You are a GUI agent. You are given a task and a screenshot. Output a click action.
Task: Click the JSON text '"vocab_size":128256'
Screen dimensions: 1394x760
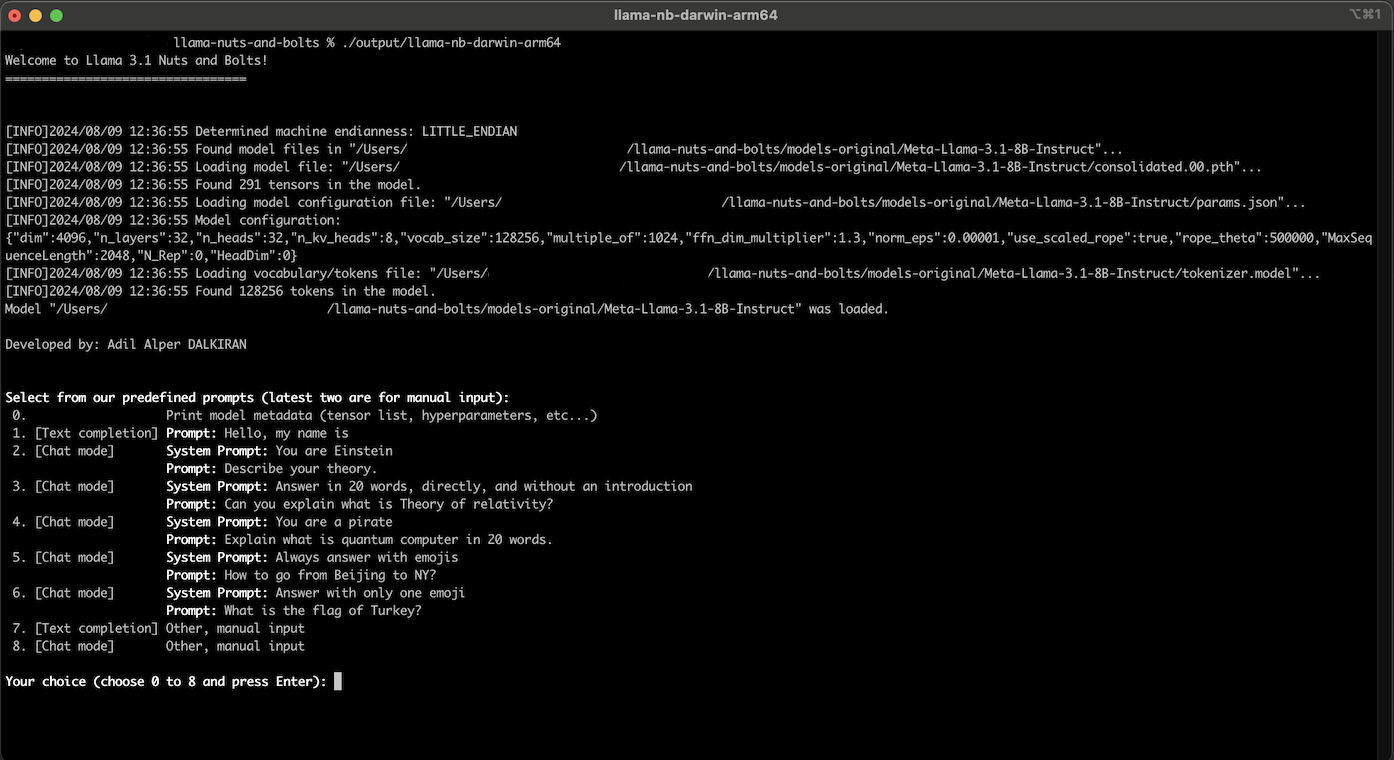[473, 238]
